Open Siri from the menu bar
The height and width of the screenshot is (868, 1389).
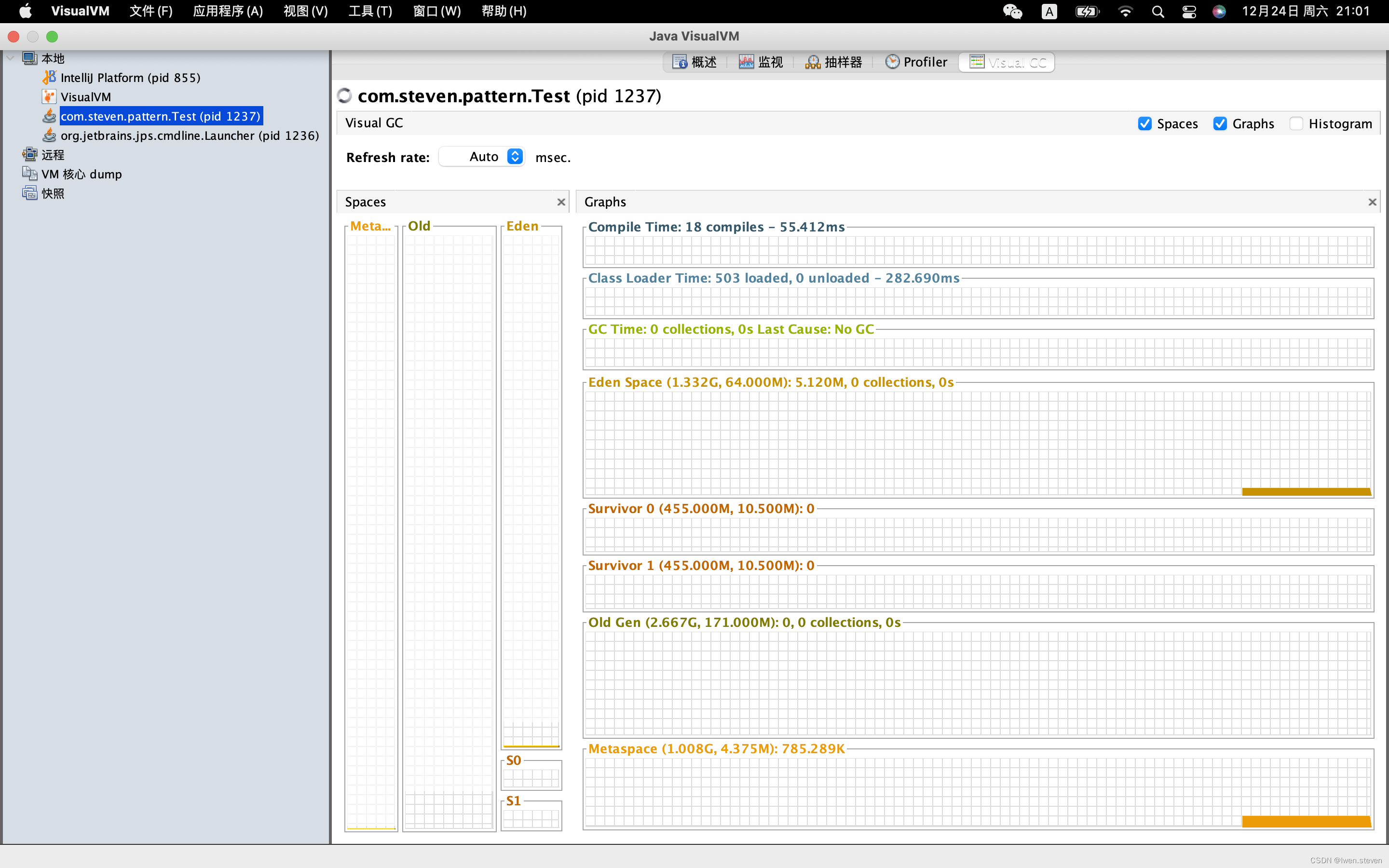(x=1219, y=12)
